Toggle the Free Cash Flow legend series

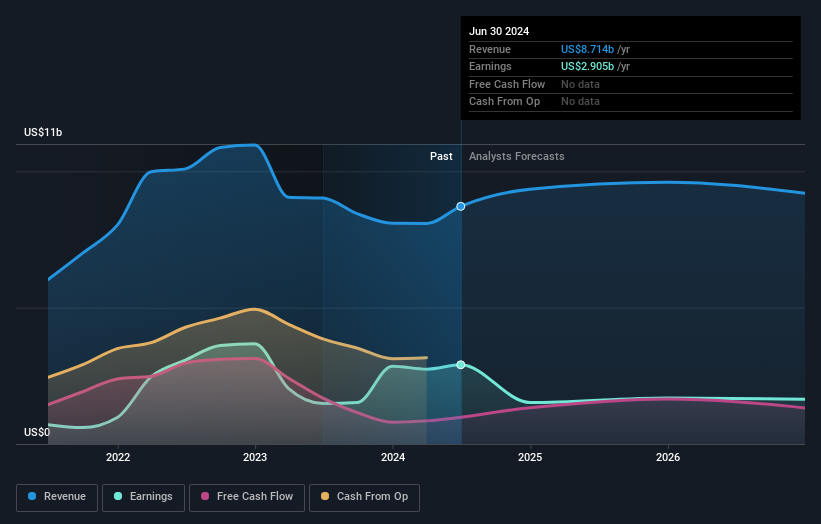(247, 497)
